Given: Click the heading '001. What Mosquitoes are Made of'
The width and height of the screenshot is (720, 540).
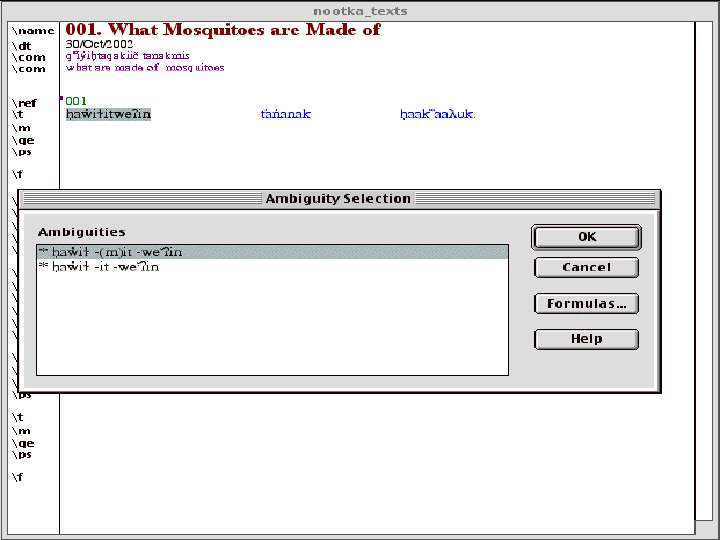Looking at the screenshot, I should click(223, 30).
